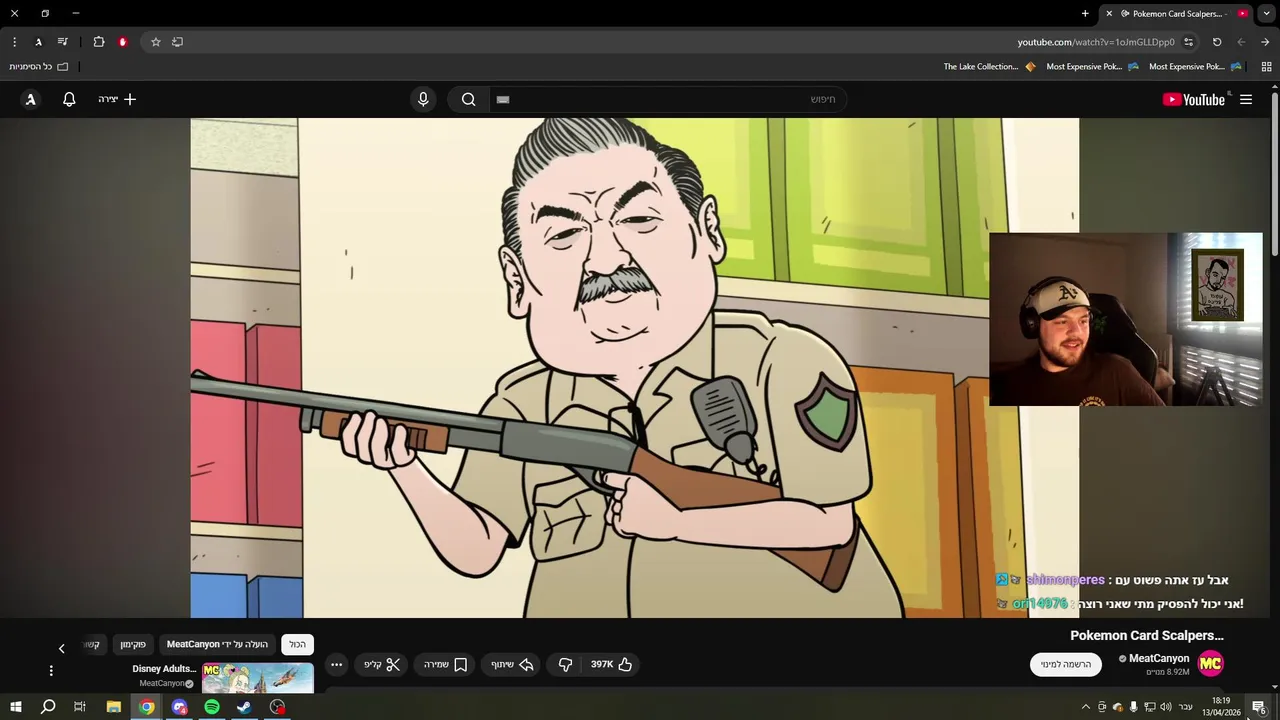Show hidden system tray icons chevron
Image resolution: width=1280 pixels, height=720 pixels.
(x=1086, y=707)
